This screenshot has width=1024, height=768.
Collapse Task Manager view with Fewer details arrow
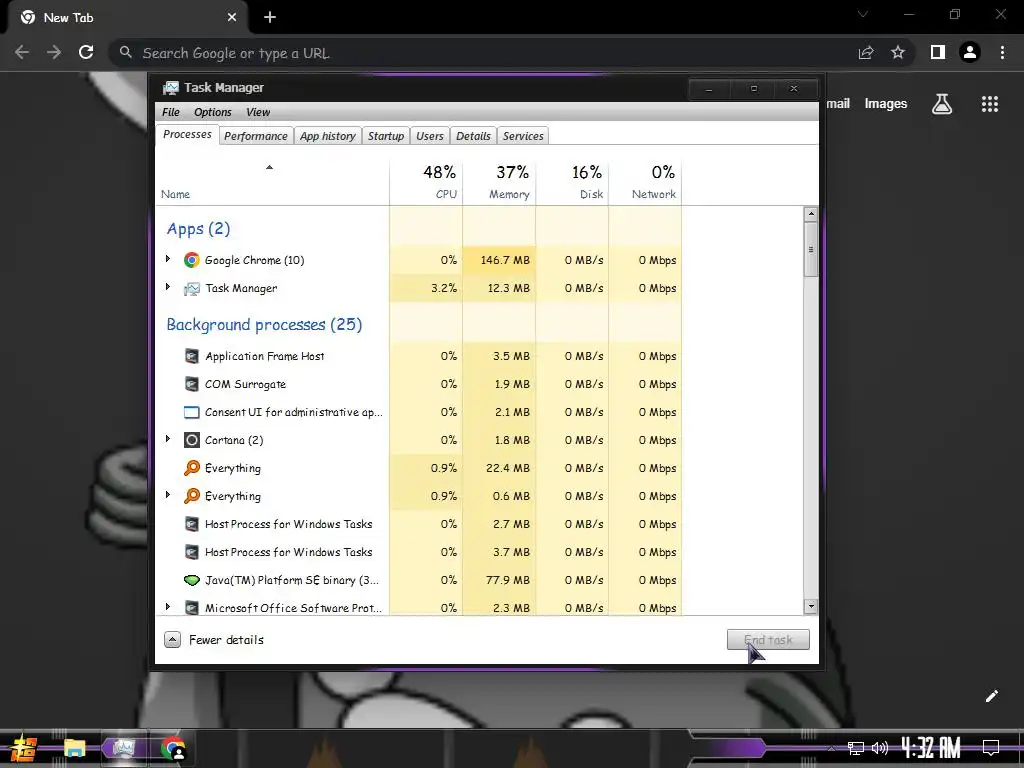click(172, 639)
